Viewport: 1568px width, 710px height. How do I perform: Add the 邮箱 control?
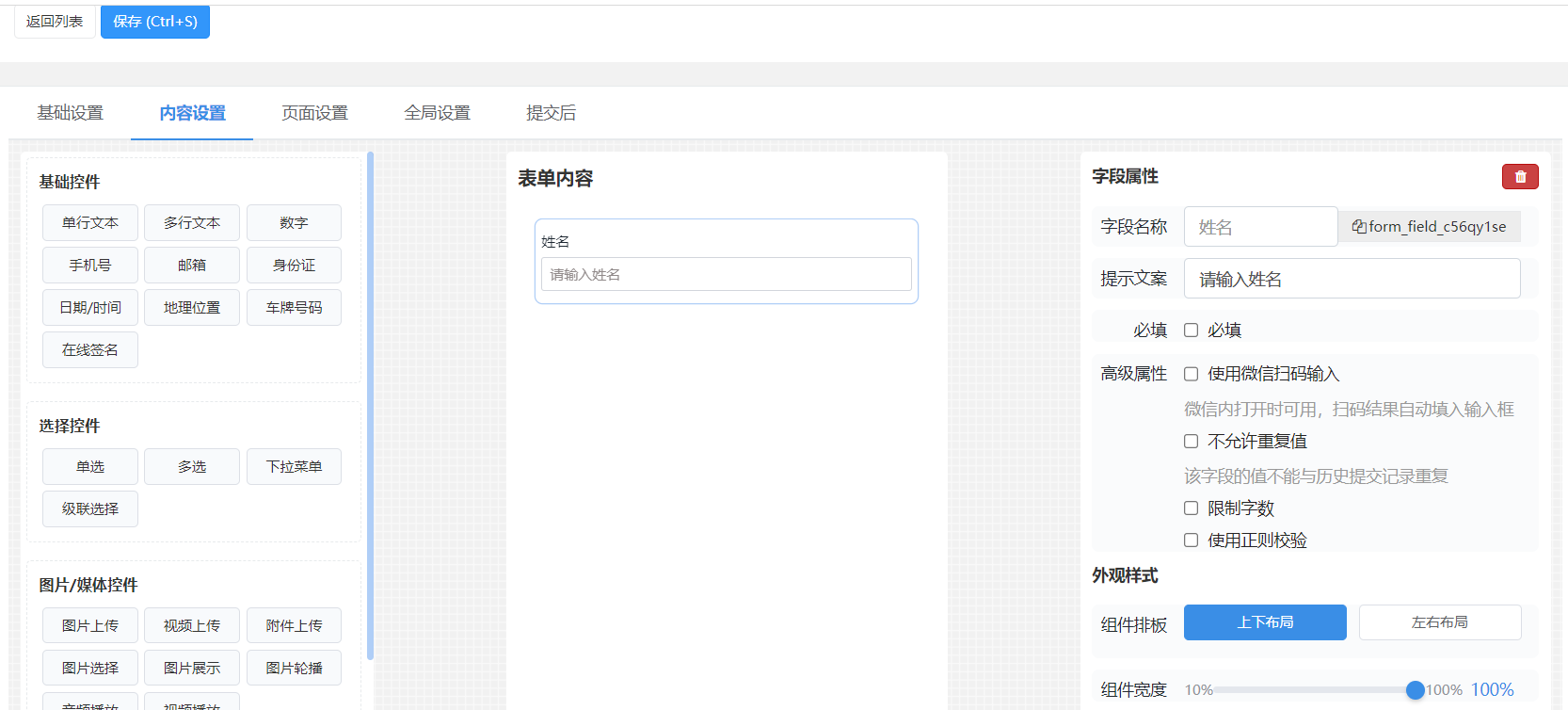pyautogui.click(x=192, y=266)
